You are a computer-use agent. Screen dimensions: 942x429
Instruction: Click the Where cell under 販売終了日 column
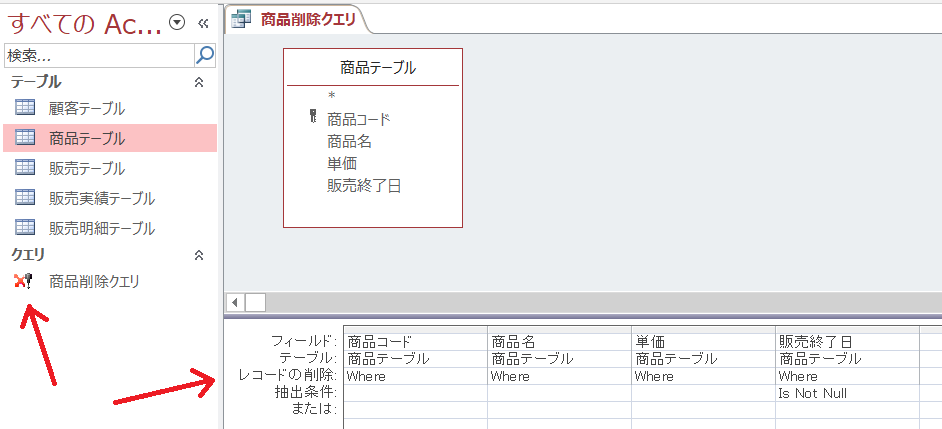[848, 376]
